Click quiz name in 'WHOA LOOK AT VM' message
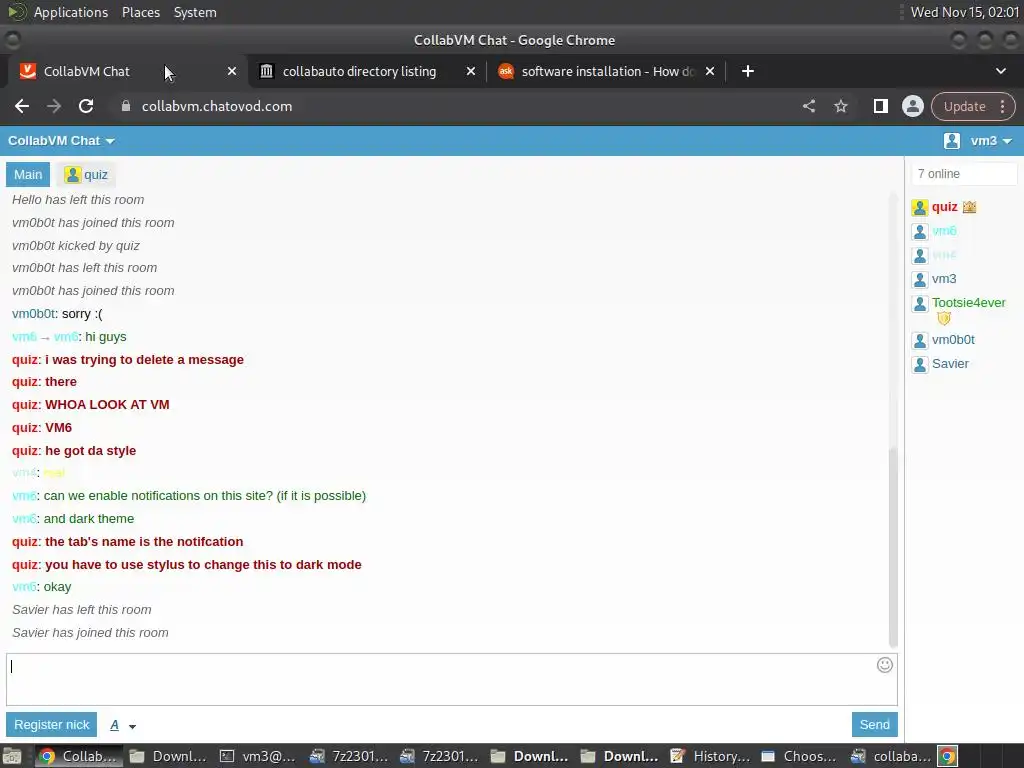The width and height of the screenshot is (1024, 768). point(25,405)
